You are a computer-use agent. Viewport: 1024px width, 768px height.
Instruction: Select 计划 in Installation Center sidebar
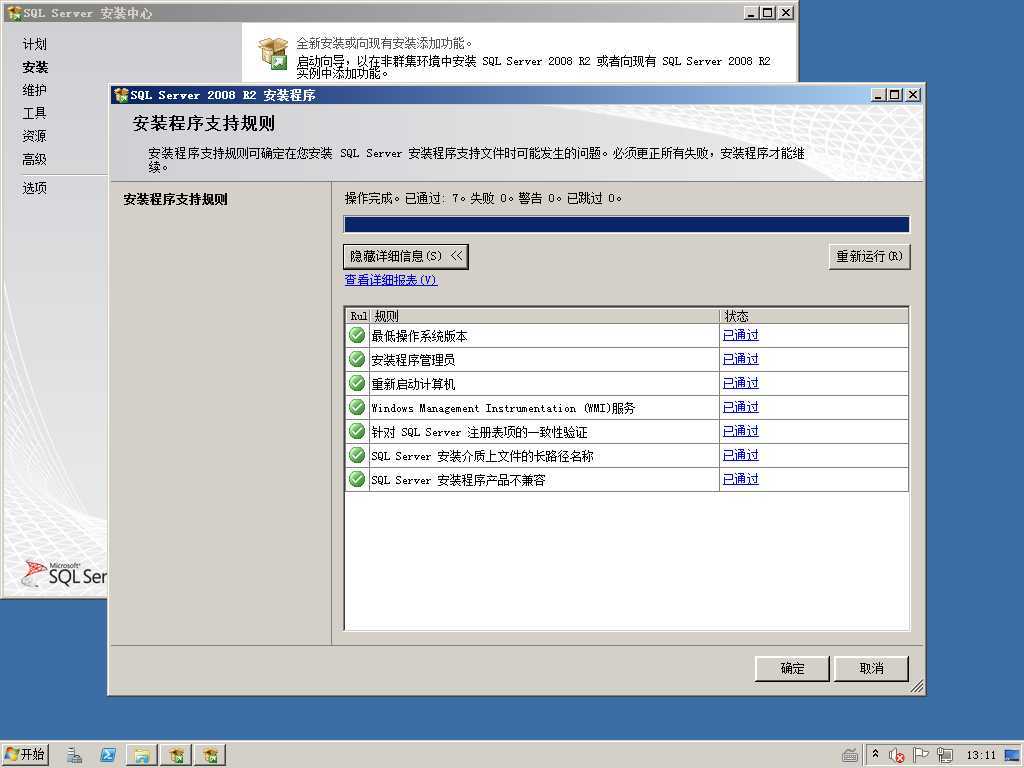(35, 44)
